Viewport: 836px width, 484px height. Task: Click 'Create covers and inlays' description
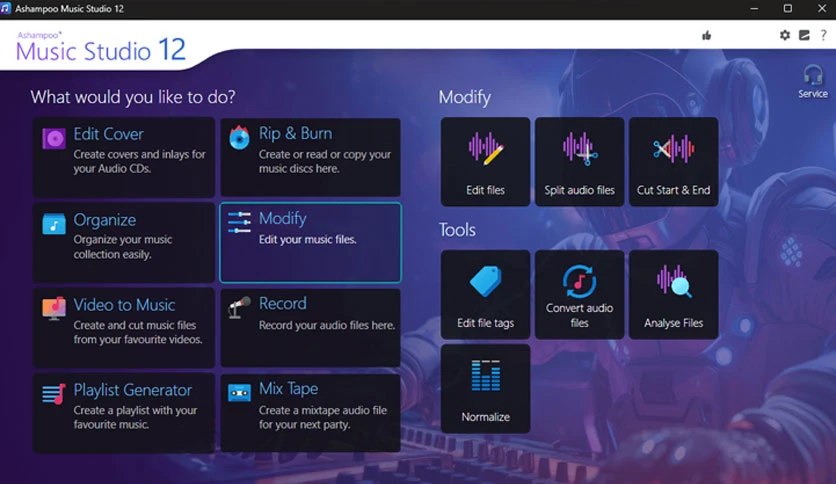pos(139,162)
